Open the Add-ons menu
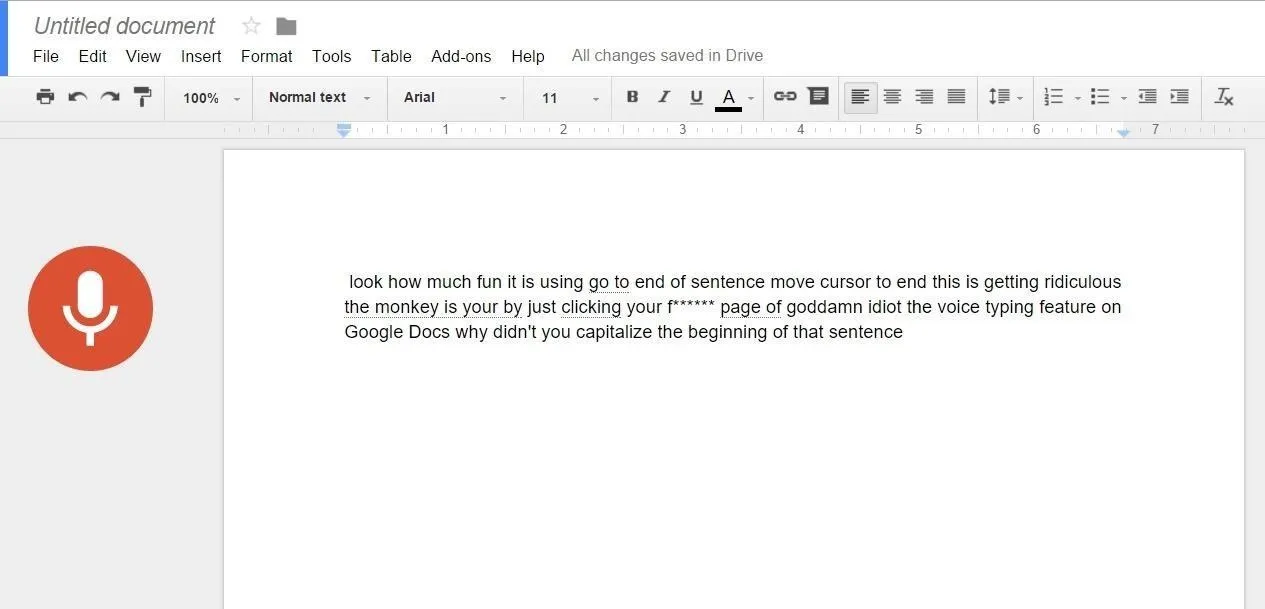This screenshot has height=609, width=1265. (461, 56)
